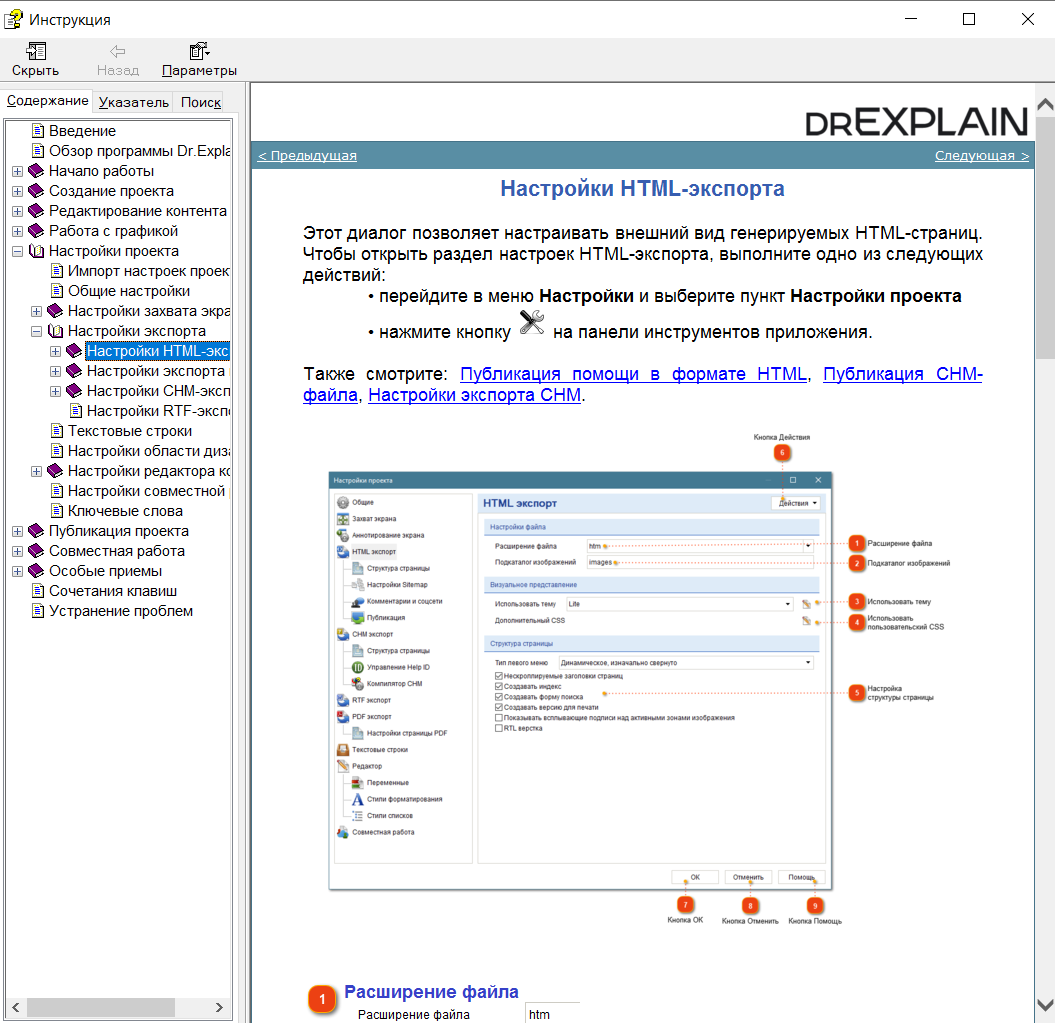The image size is (1055, 1023).
Task: Click the page icon beside Текстовые строки
Action: (x=57, y=431)
